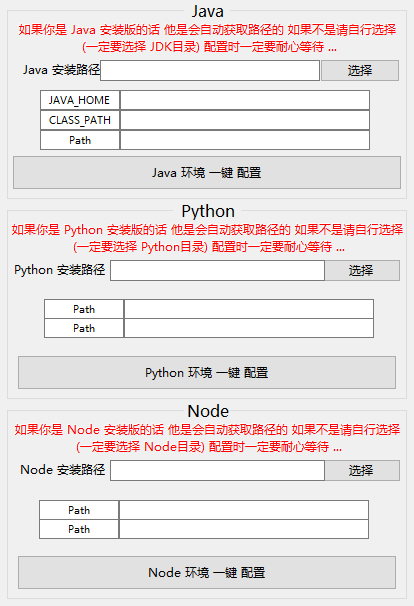Click the Python group box title
The height and width of the screenshot is (606, 414).
point(208,211)
